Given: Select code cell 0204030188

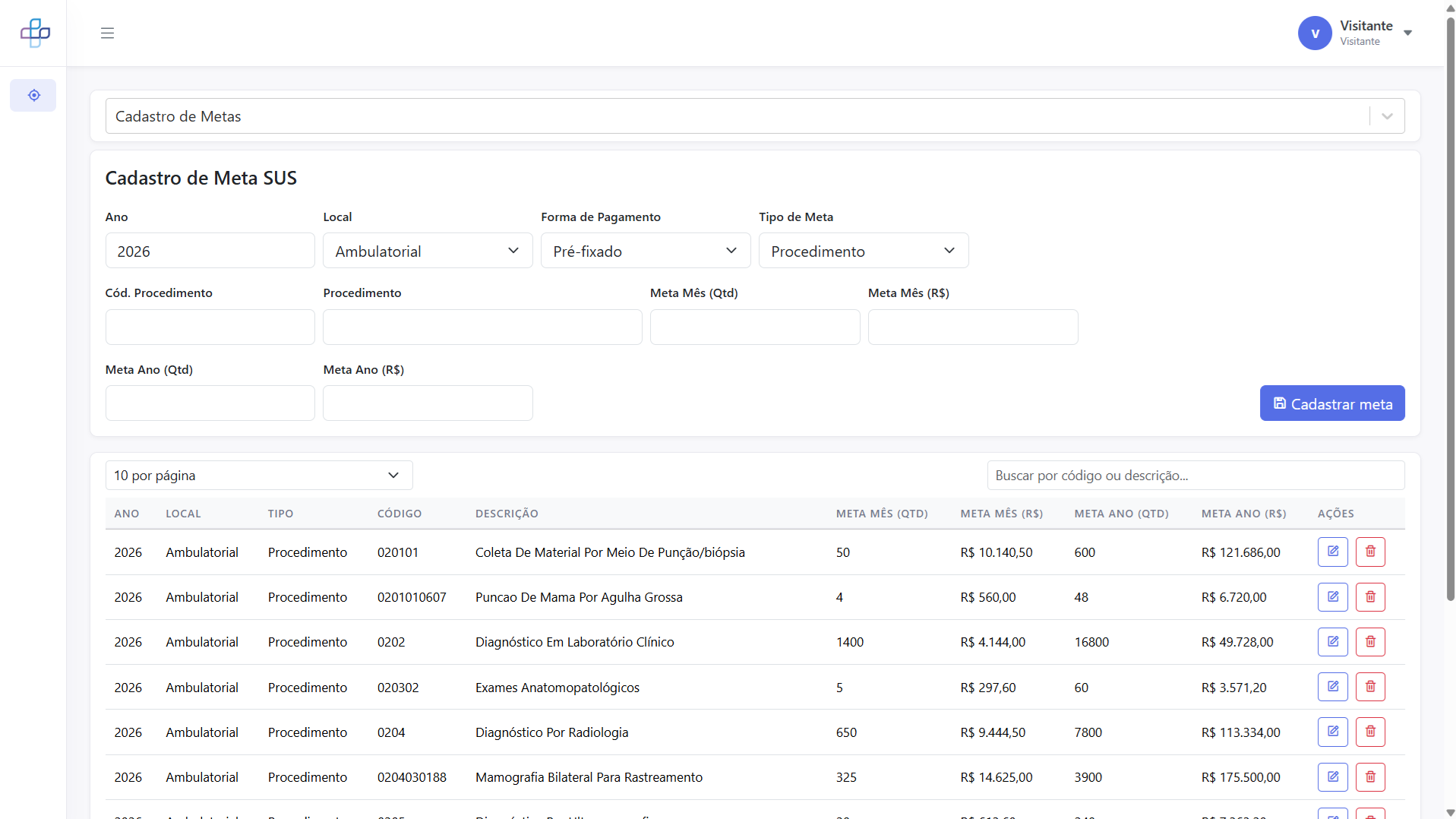Looking at the screenshot, I should pos(412,777).
